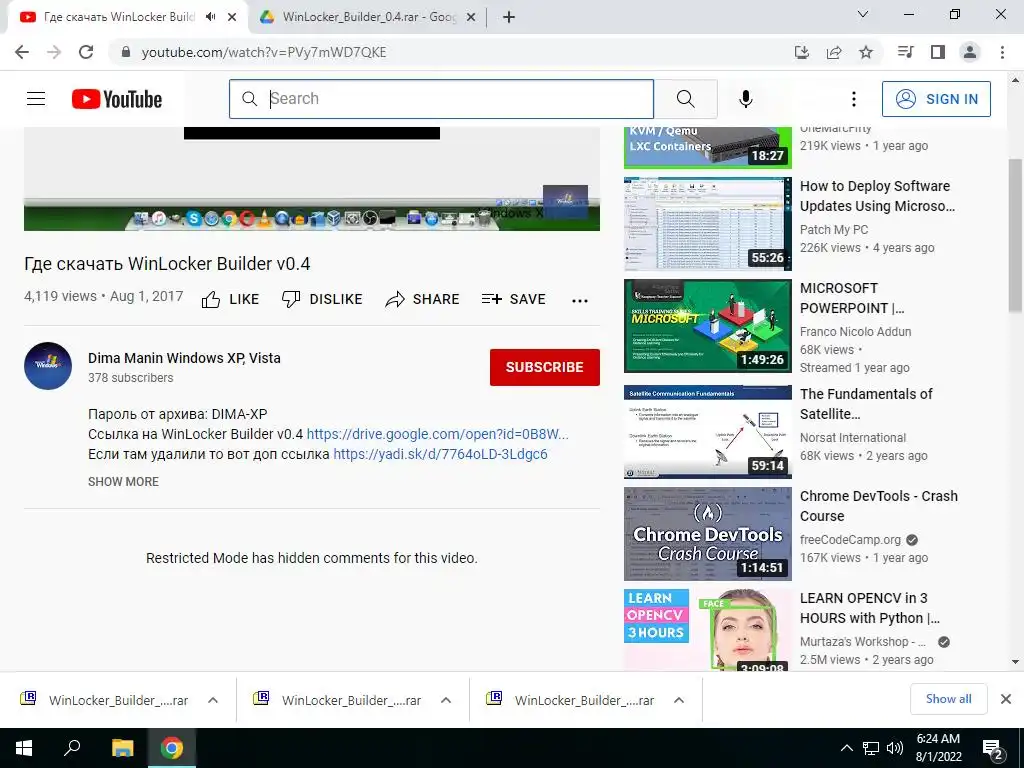
Task: Toggle Chrome side panel
Action: [938, 52]
